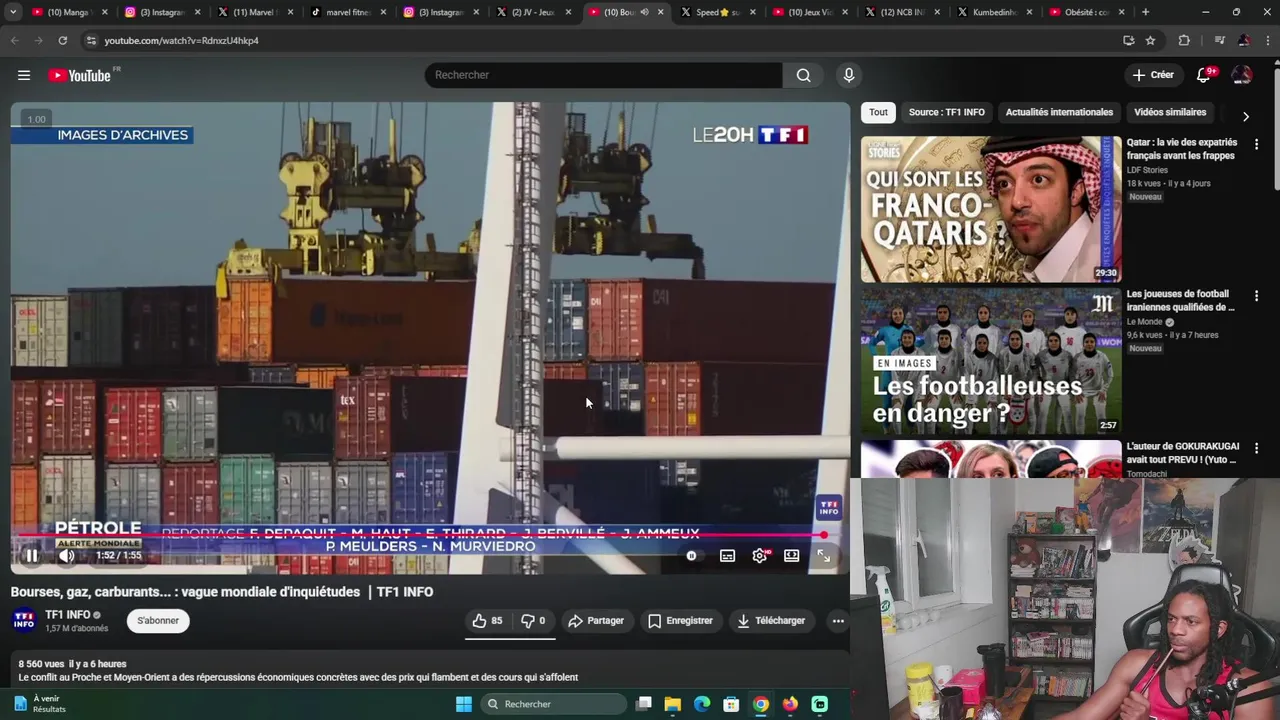Open the Franco-Qataris video thumbnail
Viewport: 1280px width, 720px height.
pos(991,209)
